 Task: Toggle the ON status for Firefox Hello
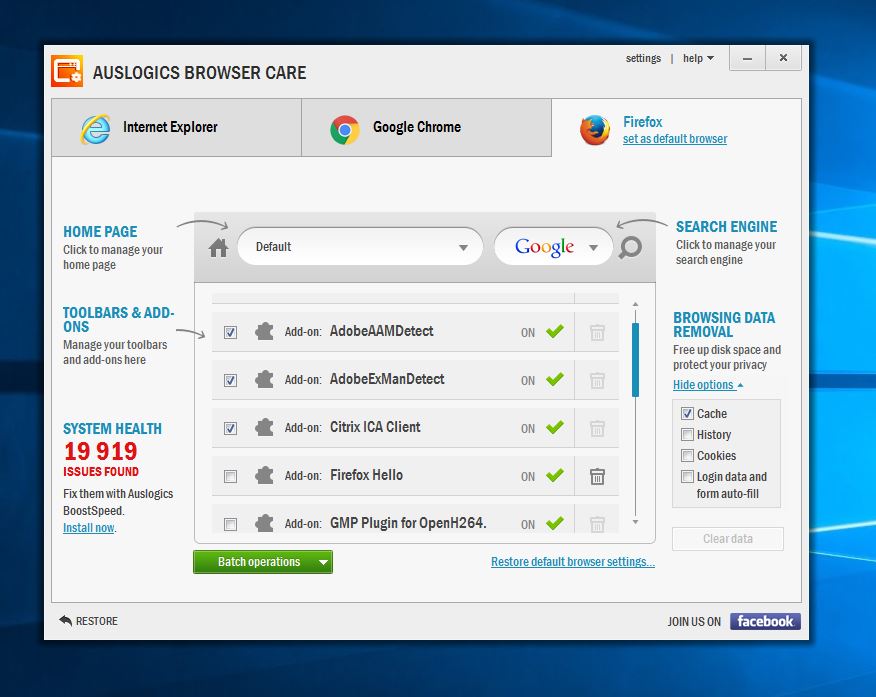tap(528, 476)
